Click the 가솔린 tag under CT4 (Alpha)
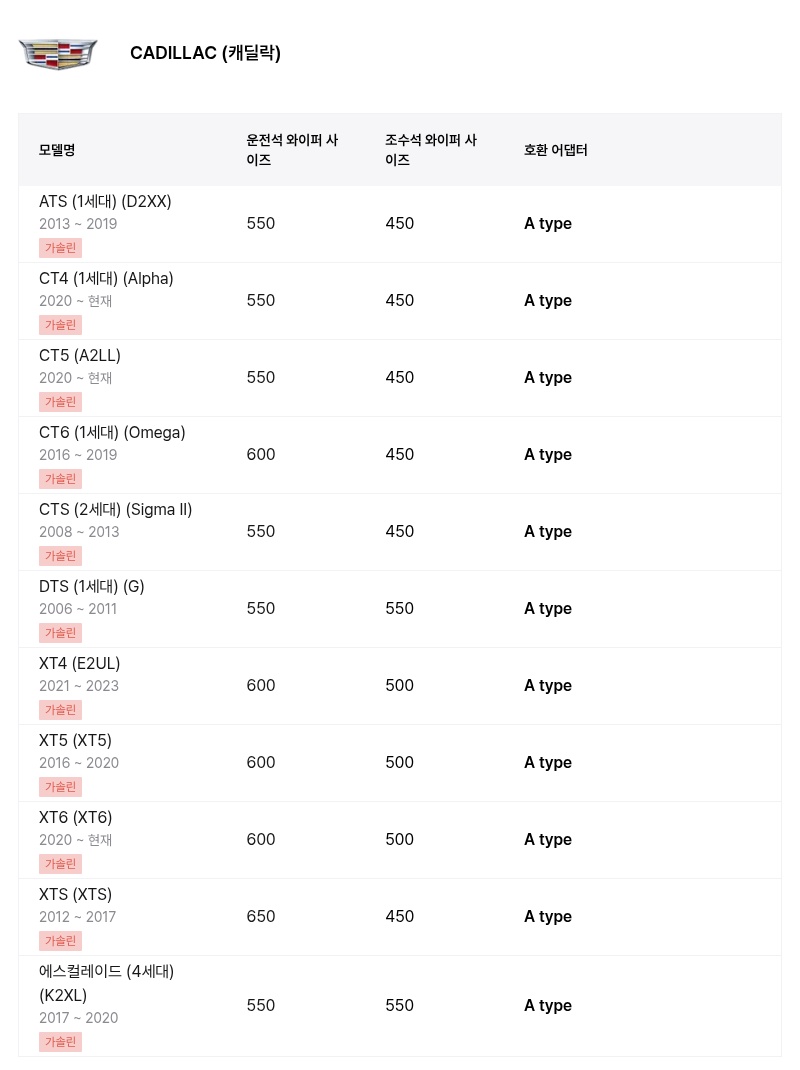 point(60,325)
